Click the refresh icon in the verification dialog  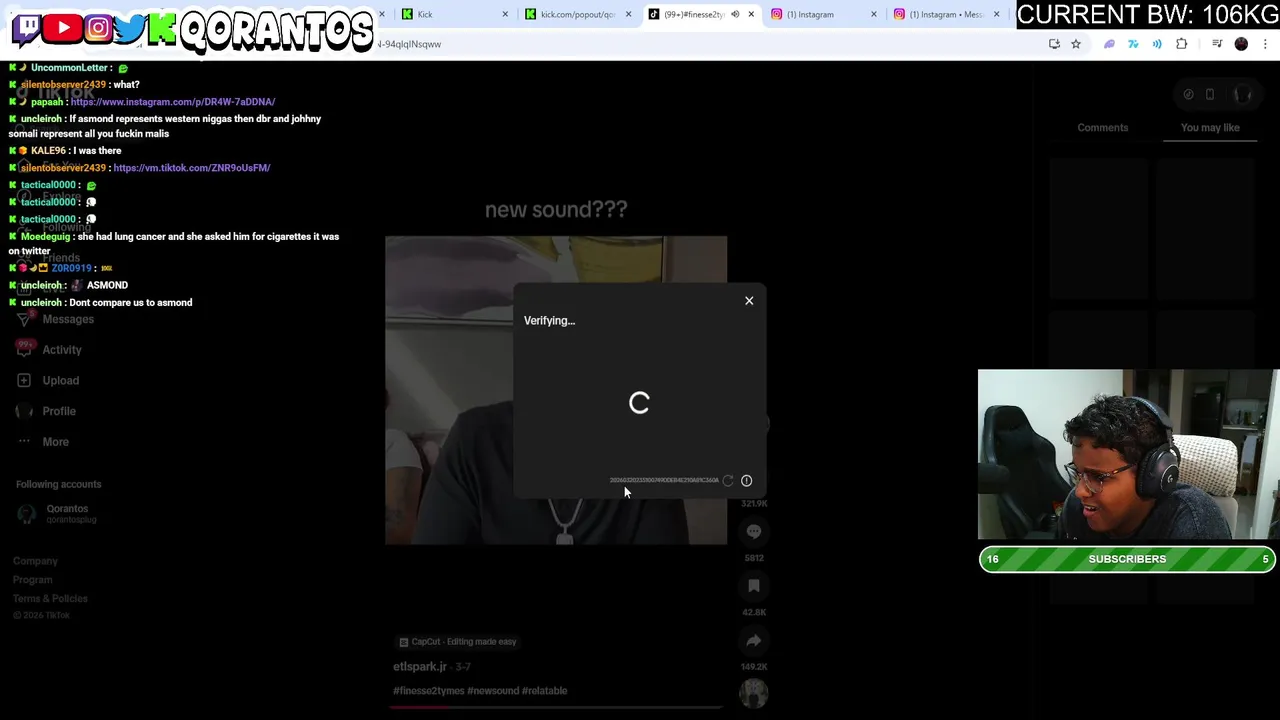(728, 481)
